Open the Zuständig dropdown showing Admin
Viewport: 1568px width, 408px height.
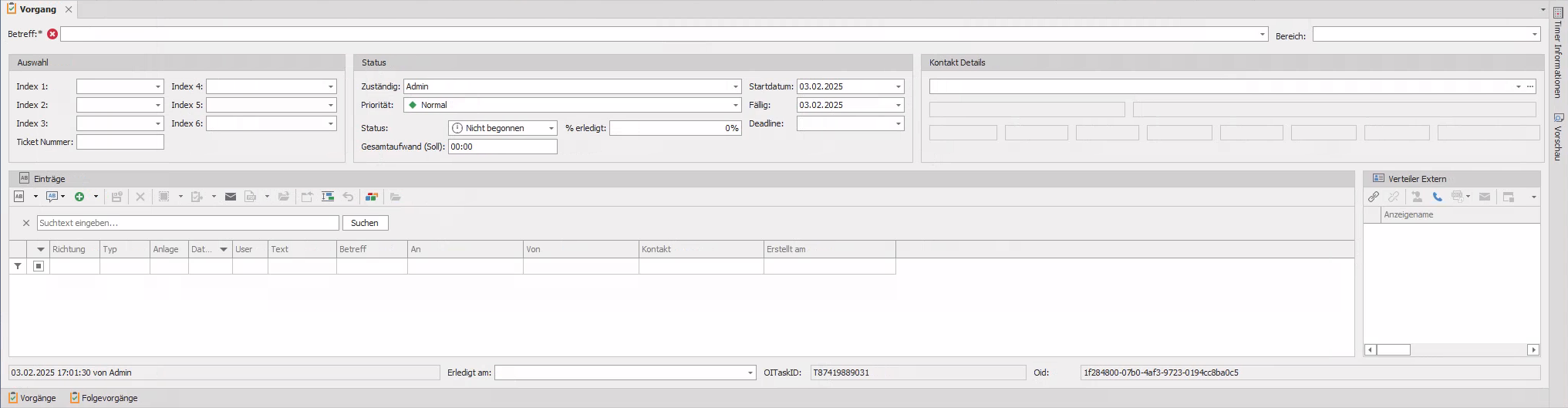735,86
